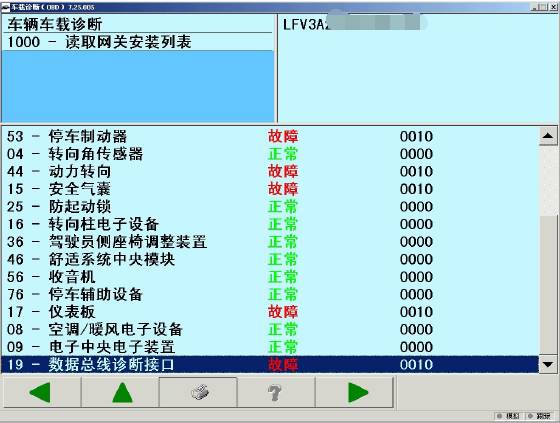
Task: Select 44 - 动力转向 entry
Action: 270,171
